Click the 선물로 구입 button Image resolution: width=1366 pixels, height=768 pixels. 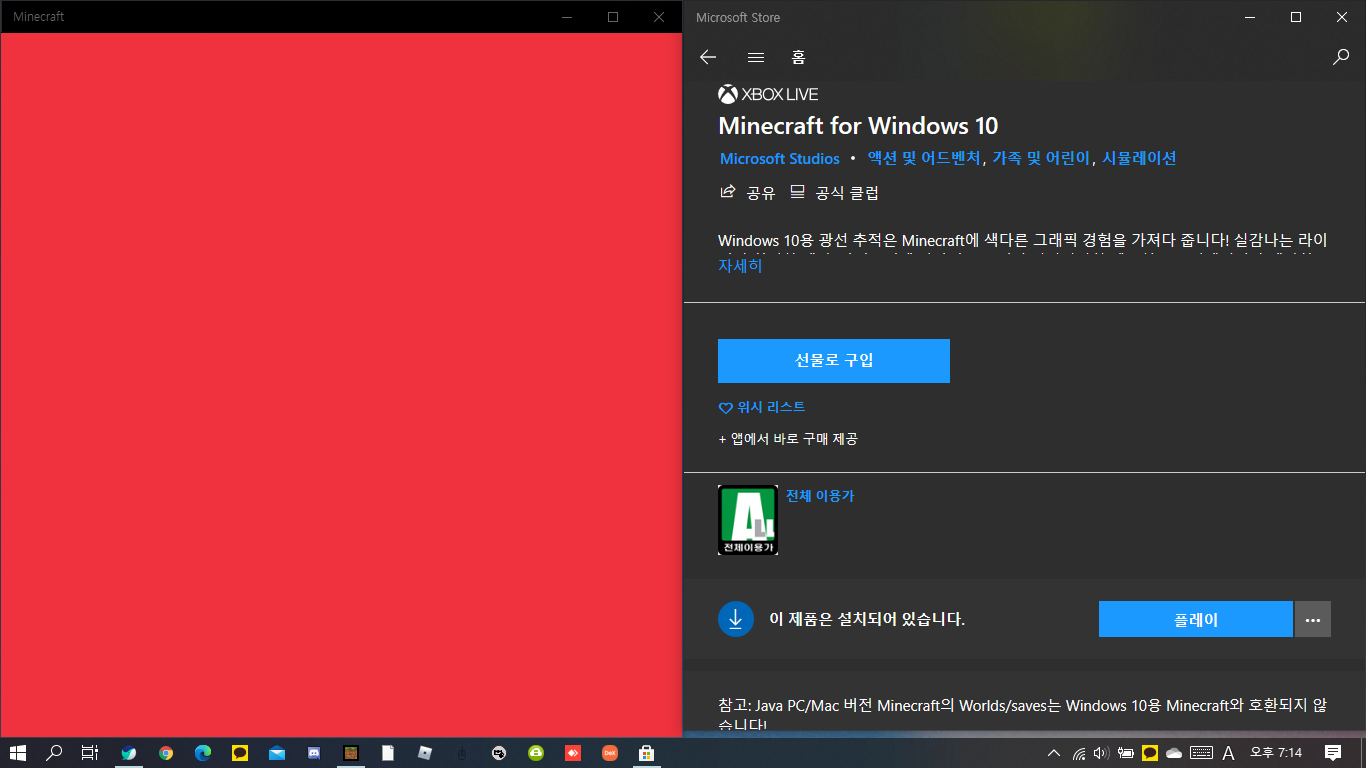pyautogui.click(x=834, y=361)
